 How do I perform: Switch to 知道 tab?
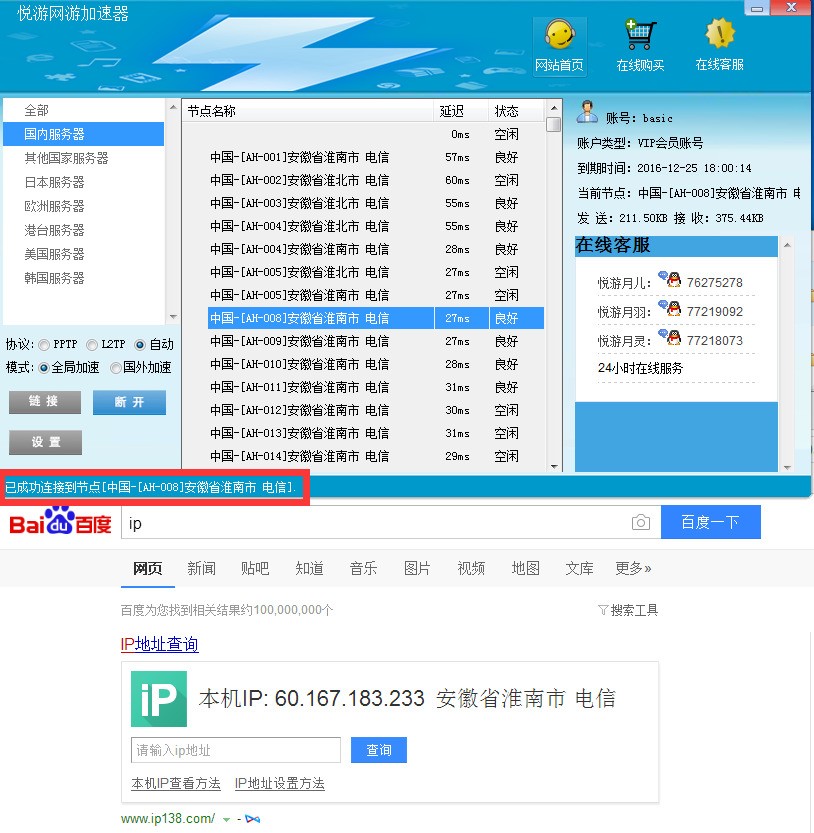[x=309, y=568]
